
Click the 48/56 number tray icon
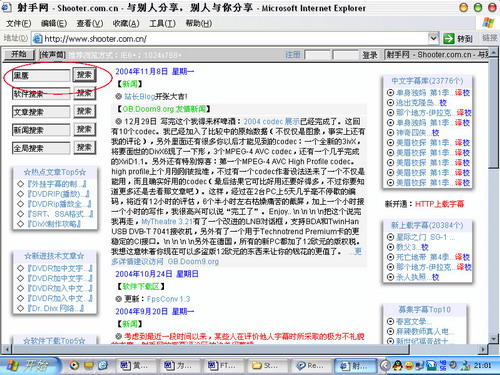[x=443, y=366]
